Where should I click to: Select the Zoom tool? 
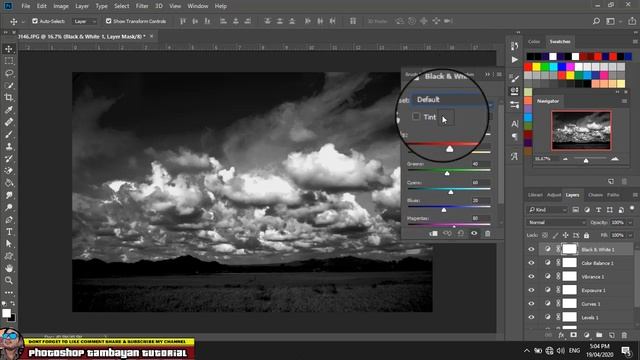[x=9, y=280]
